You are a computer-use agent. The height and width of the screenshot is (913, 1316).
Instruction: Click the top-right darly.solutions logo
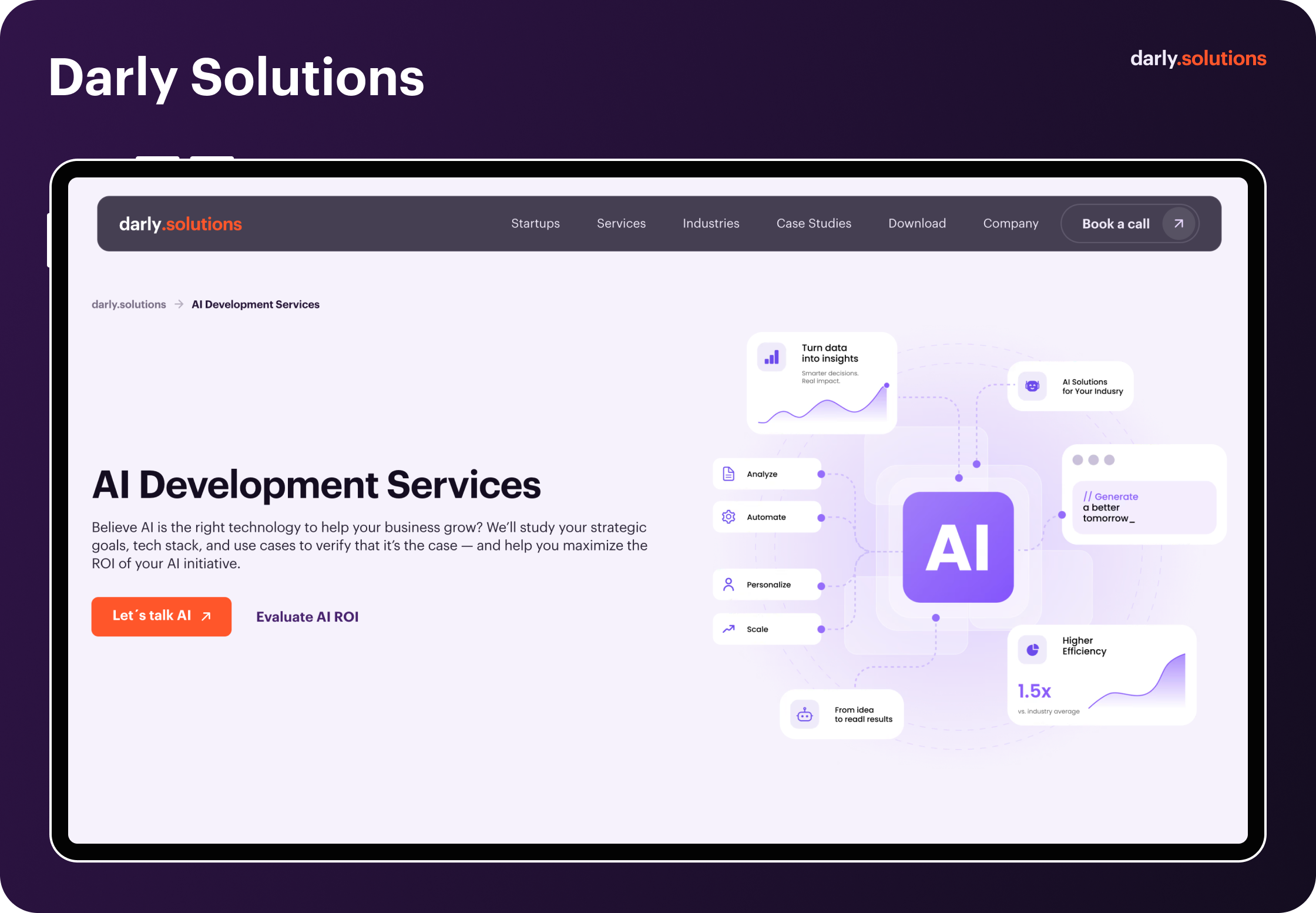tap(1198, 59)
